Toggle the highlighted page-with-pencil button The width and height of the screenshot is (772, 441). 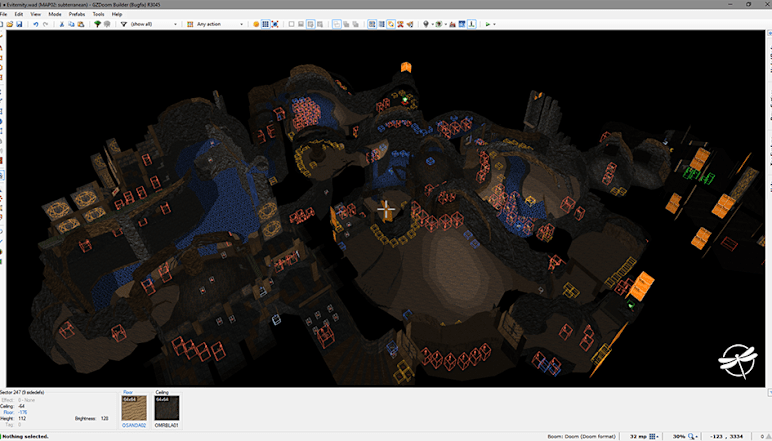pyautogui.click(x=310, y=24)
